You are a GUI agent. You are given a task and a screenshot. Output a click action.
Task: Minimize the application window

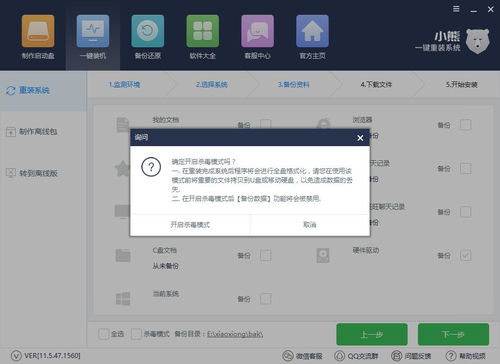tap(473, 10)
